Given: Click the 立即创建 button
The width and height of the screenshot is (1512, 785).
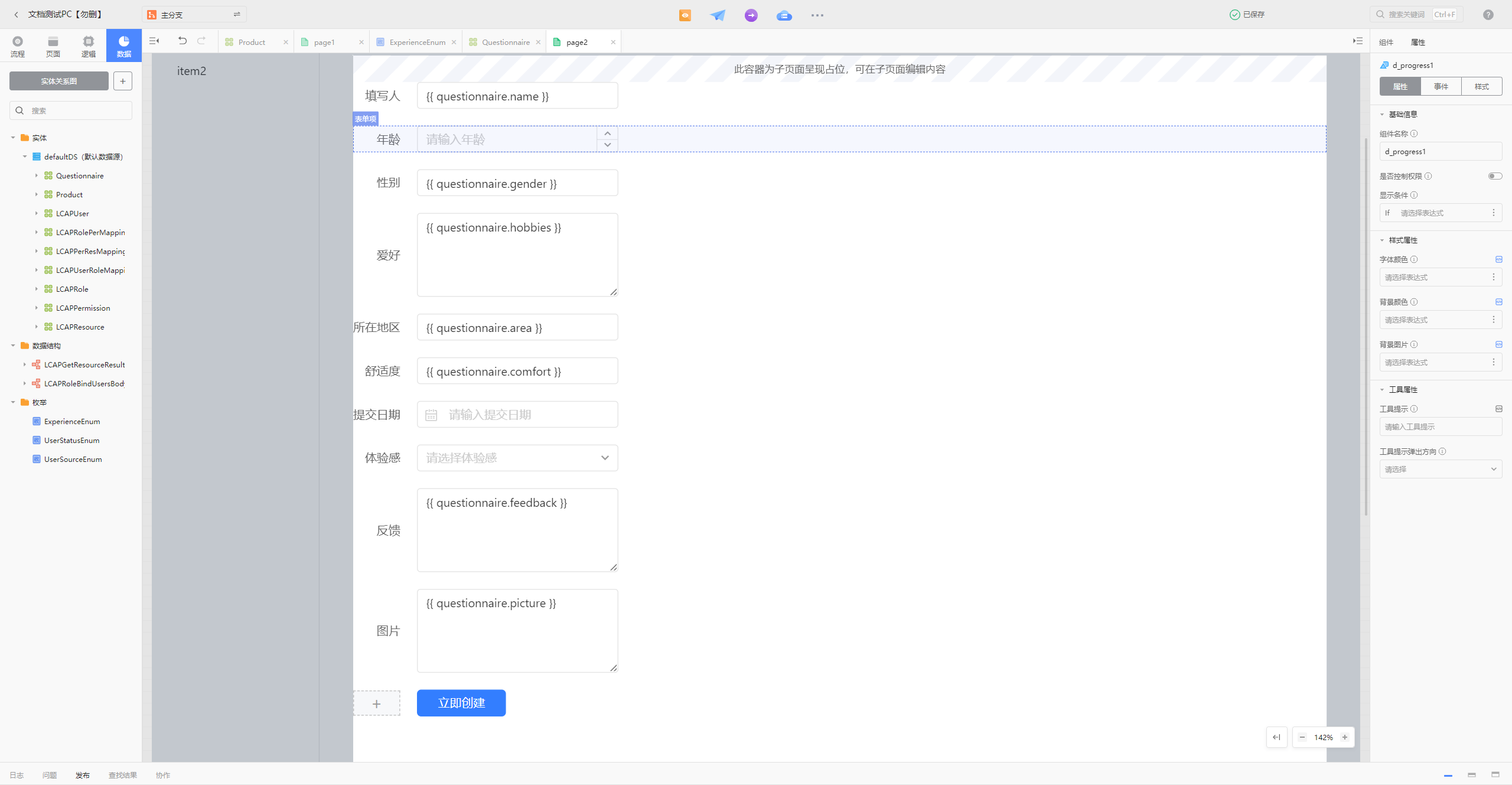Looking at the screenshot, I should [461, 703].
